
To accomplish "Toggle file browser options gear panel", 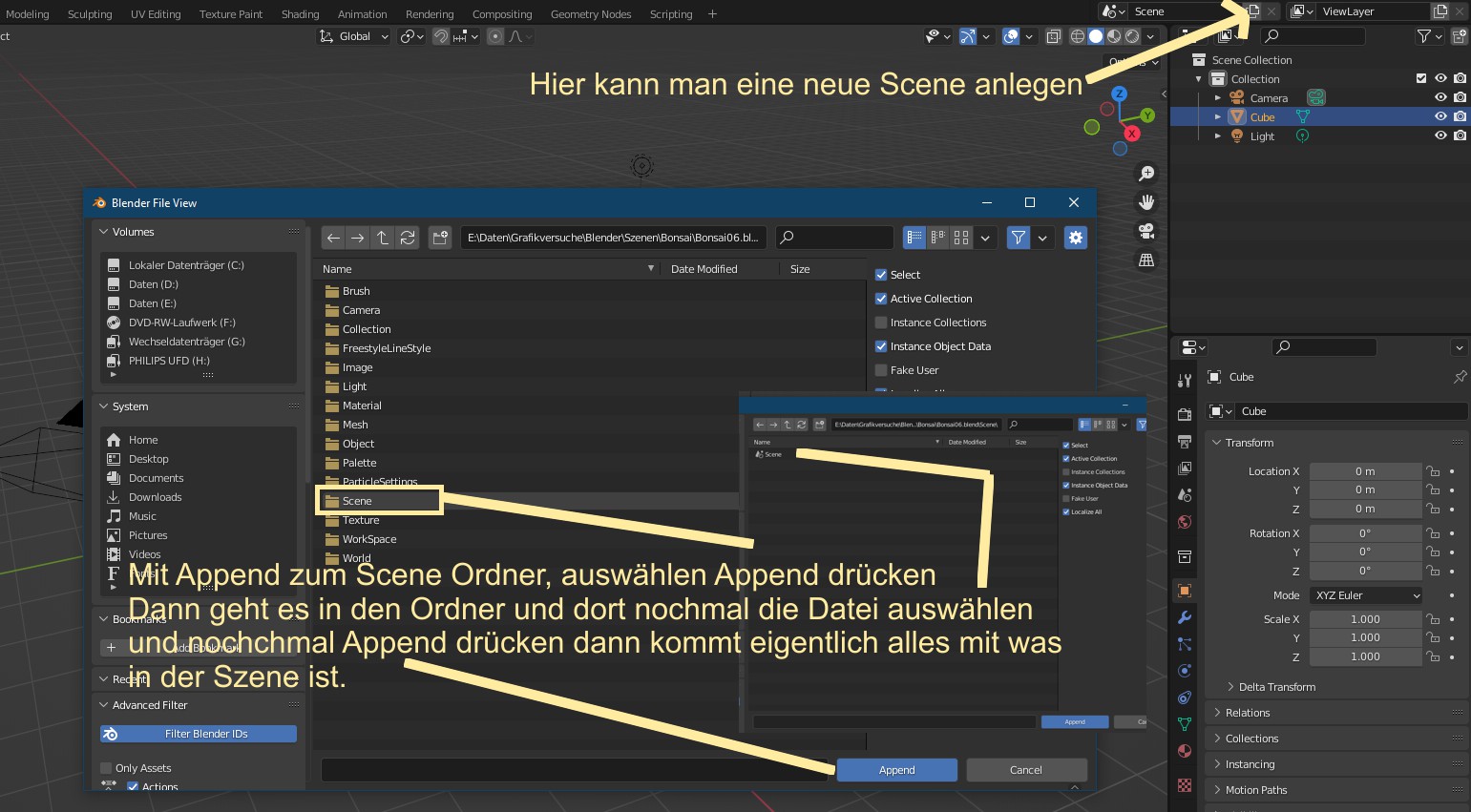I will click(1076, 238).
